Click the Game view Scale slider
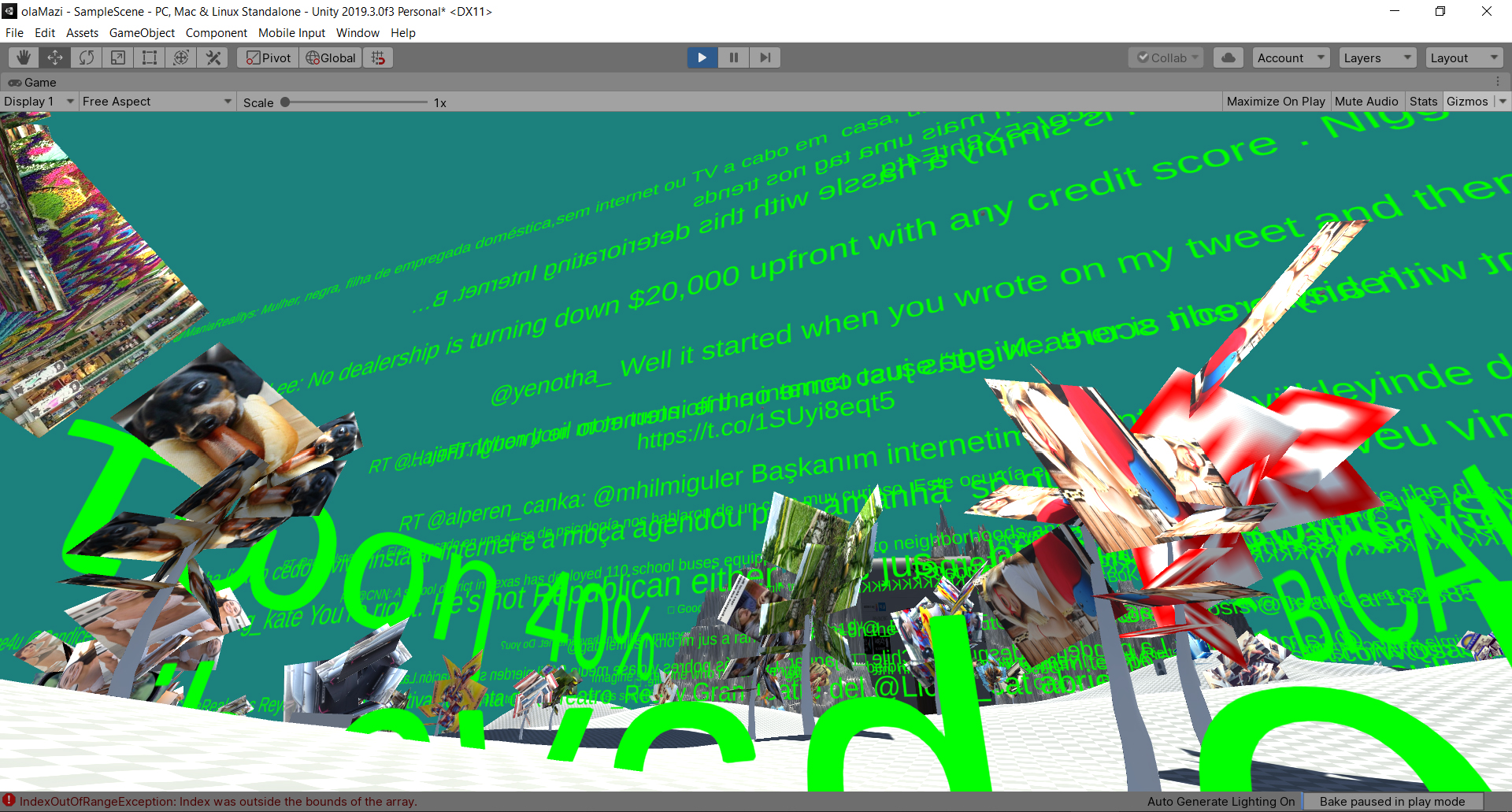 pyautogui.click(x=354, y=102)
